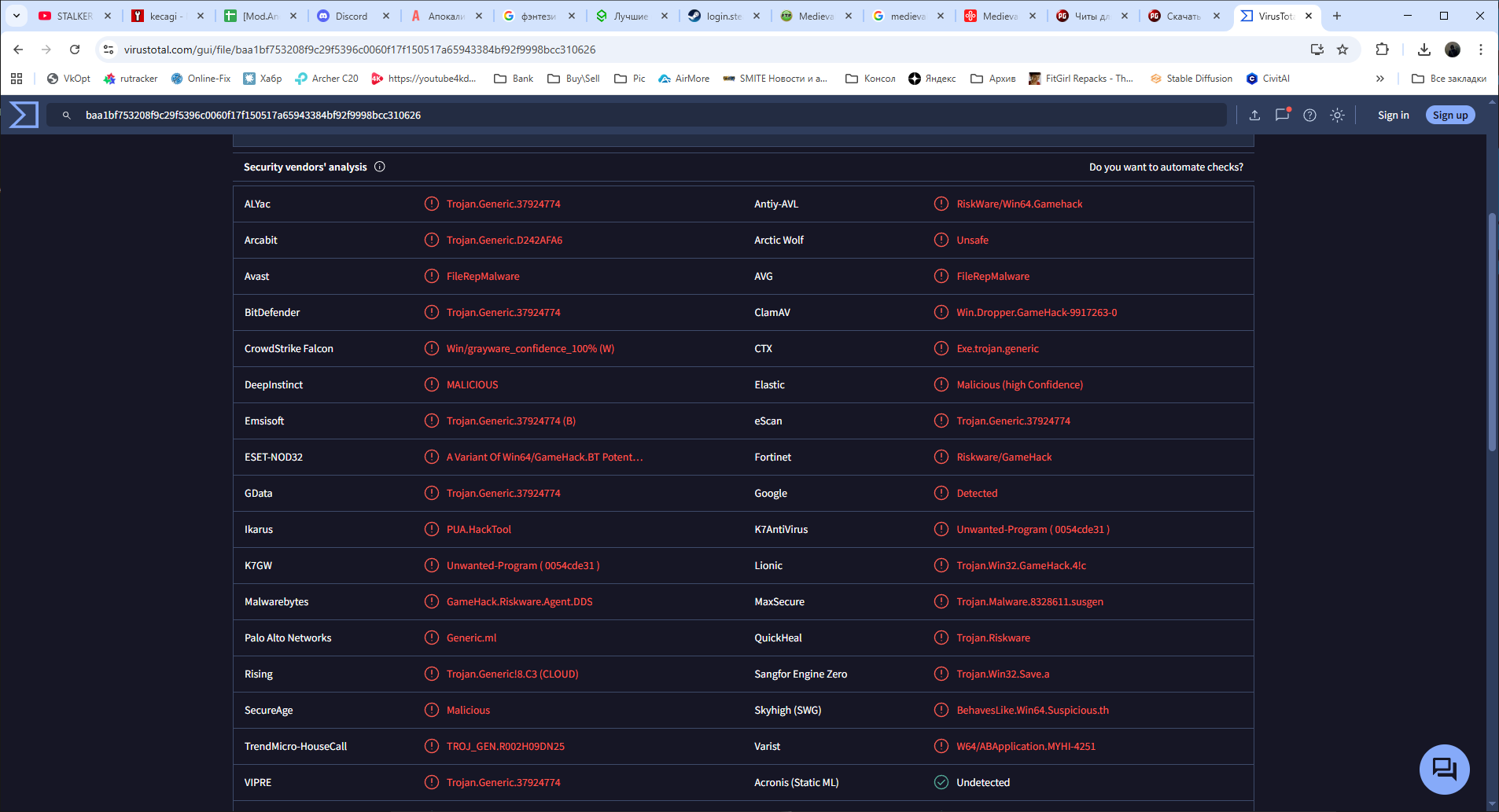This screenshot has height=812, width=1499.
Task: Click the 'Undetected' result for Acronis
Action: pyautogui.click(x=983, y=782)
